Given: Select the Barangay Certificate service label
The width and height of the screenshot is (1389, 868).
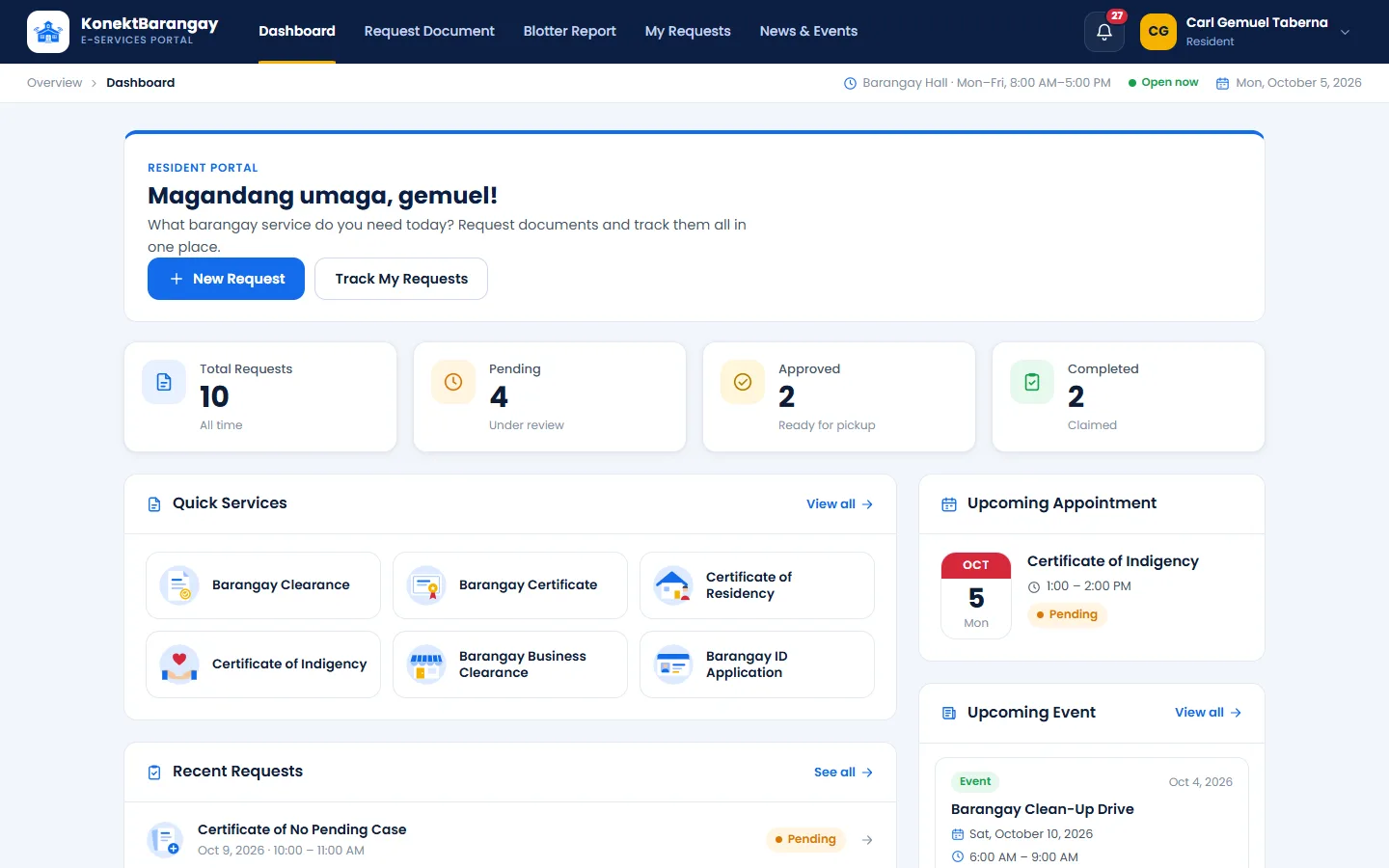Looking at the screenshot, I should [528, 585].
